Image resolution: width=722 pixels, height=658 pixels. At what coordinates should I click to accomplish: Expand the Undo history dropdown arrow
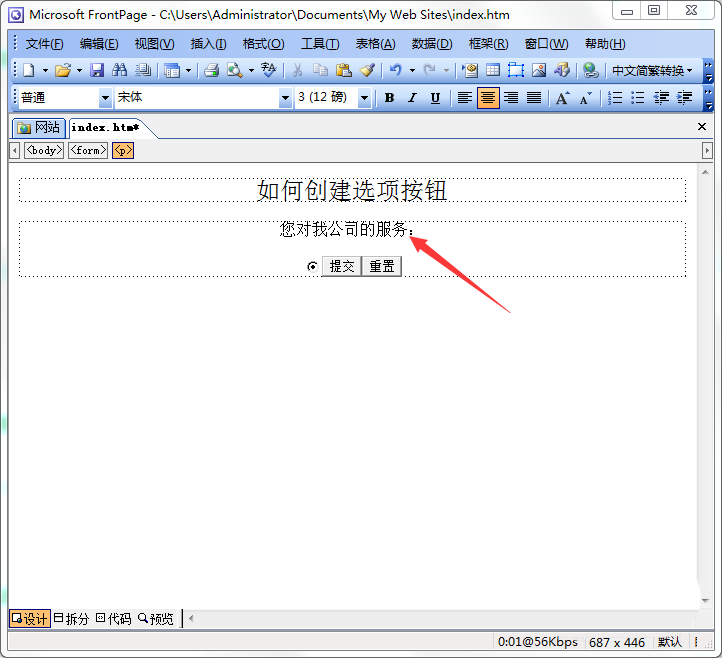pos(412,70)
